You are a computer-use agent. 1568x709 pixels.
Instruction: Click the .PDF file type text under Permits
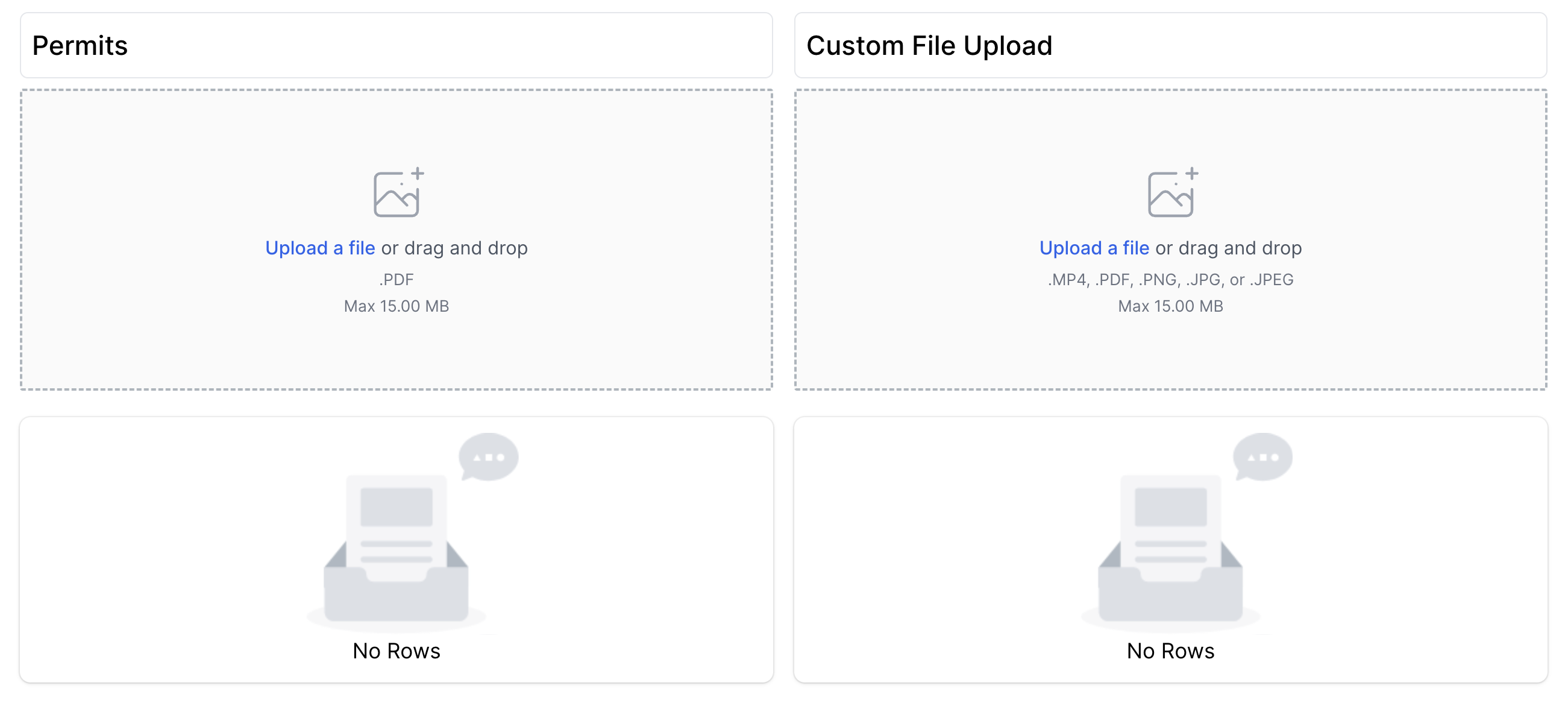pyautogui.click(x=396, y=279)
